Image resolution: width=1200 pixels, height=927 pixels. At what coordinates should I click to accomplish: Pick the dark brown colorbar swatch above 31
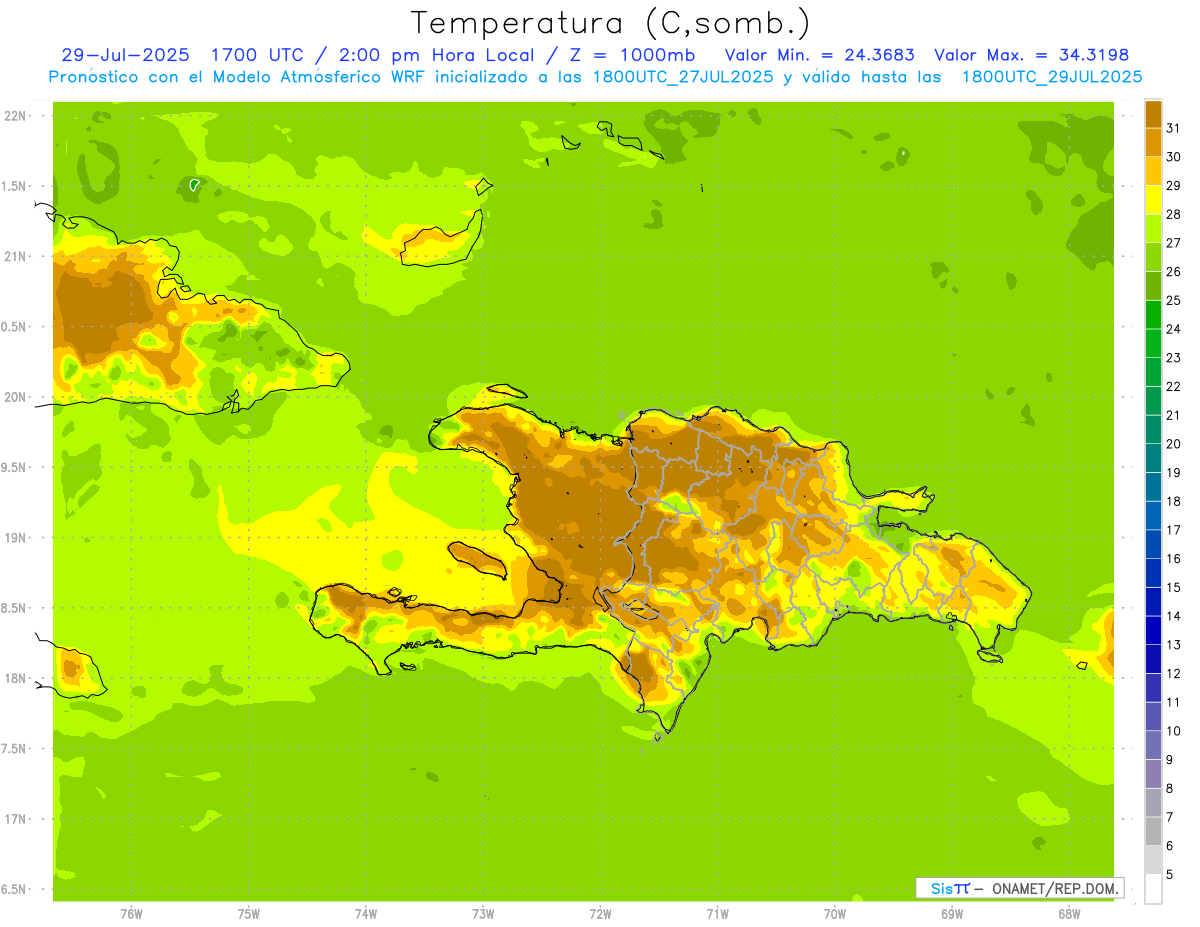click(1153, 114)
